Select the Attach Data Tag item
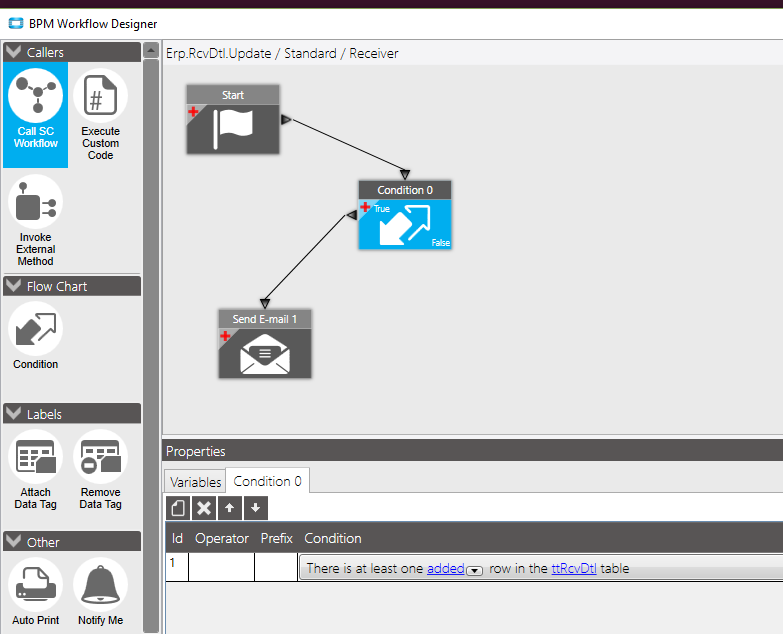 (x=35, y=470)
